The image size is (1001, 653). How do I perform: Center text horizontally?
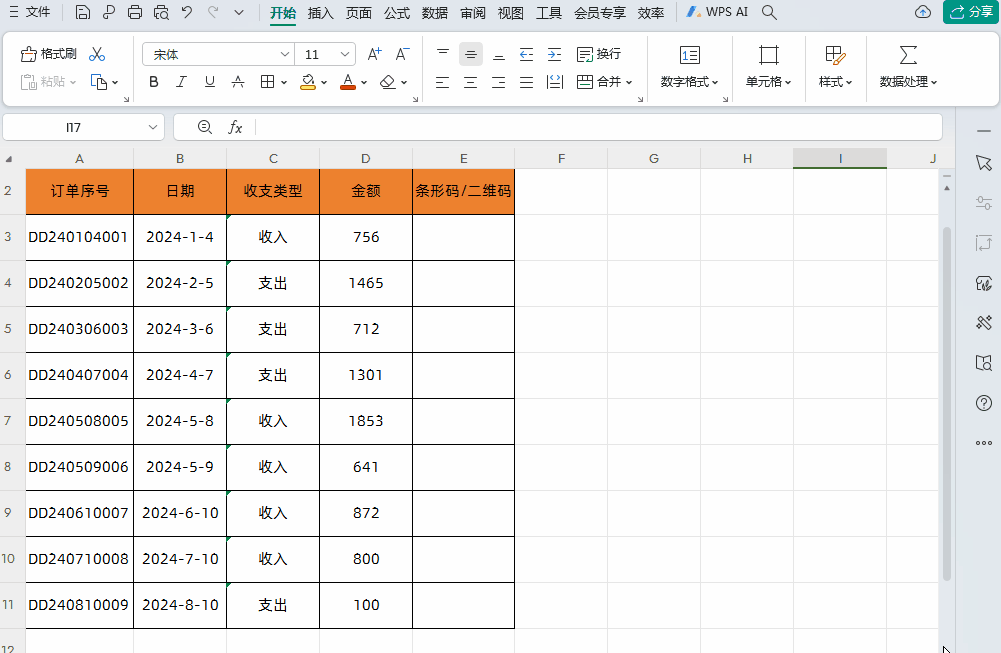click(x=470, y=82)
